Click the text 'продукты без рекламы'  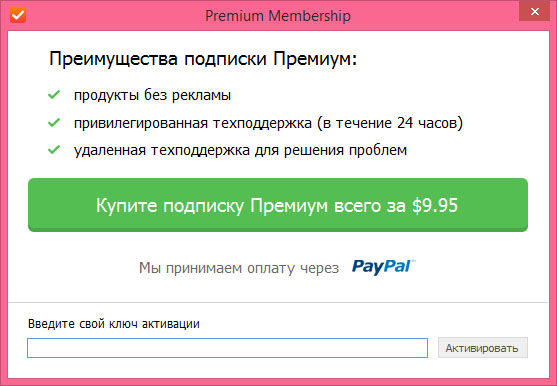tap(152, 95)
